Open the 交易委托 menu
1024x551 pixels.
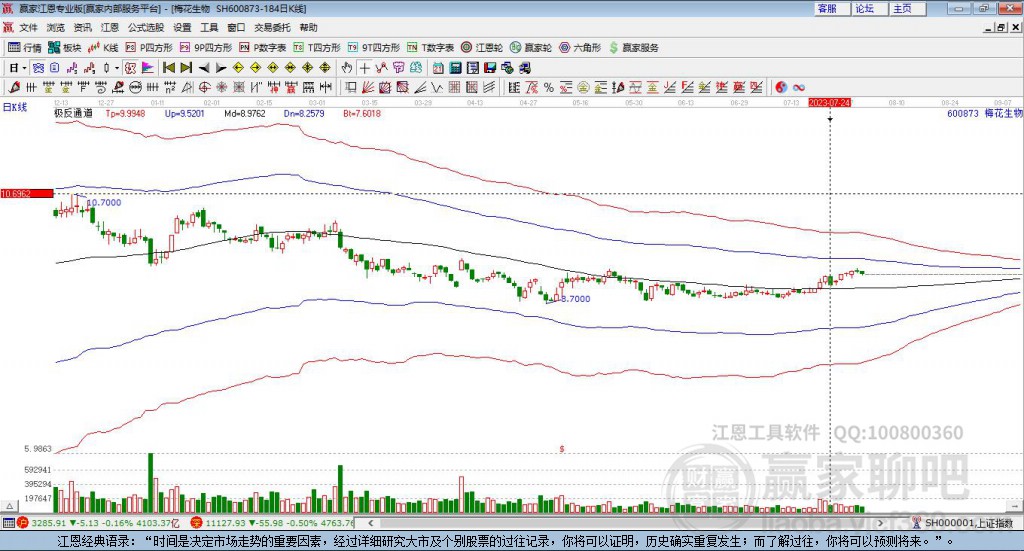[x=272, y=27]
